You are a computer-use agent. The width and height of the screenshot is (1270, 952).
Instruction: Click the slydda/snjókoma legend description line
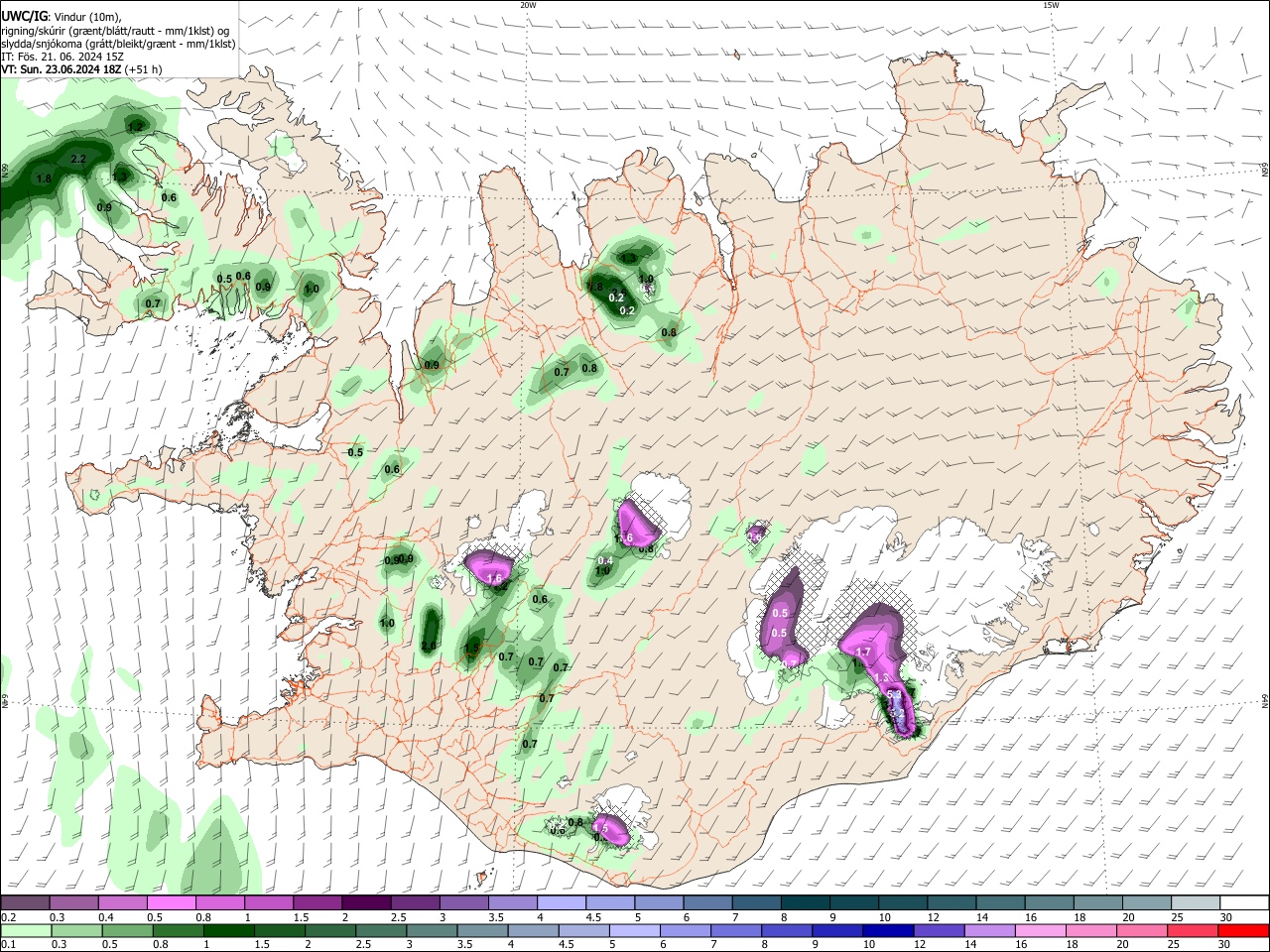pos(118,44)
